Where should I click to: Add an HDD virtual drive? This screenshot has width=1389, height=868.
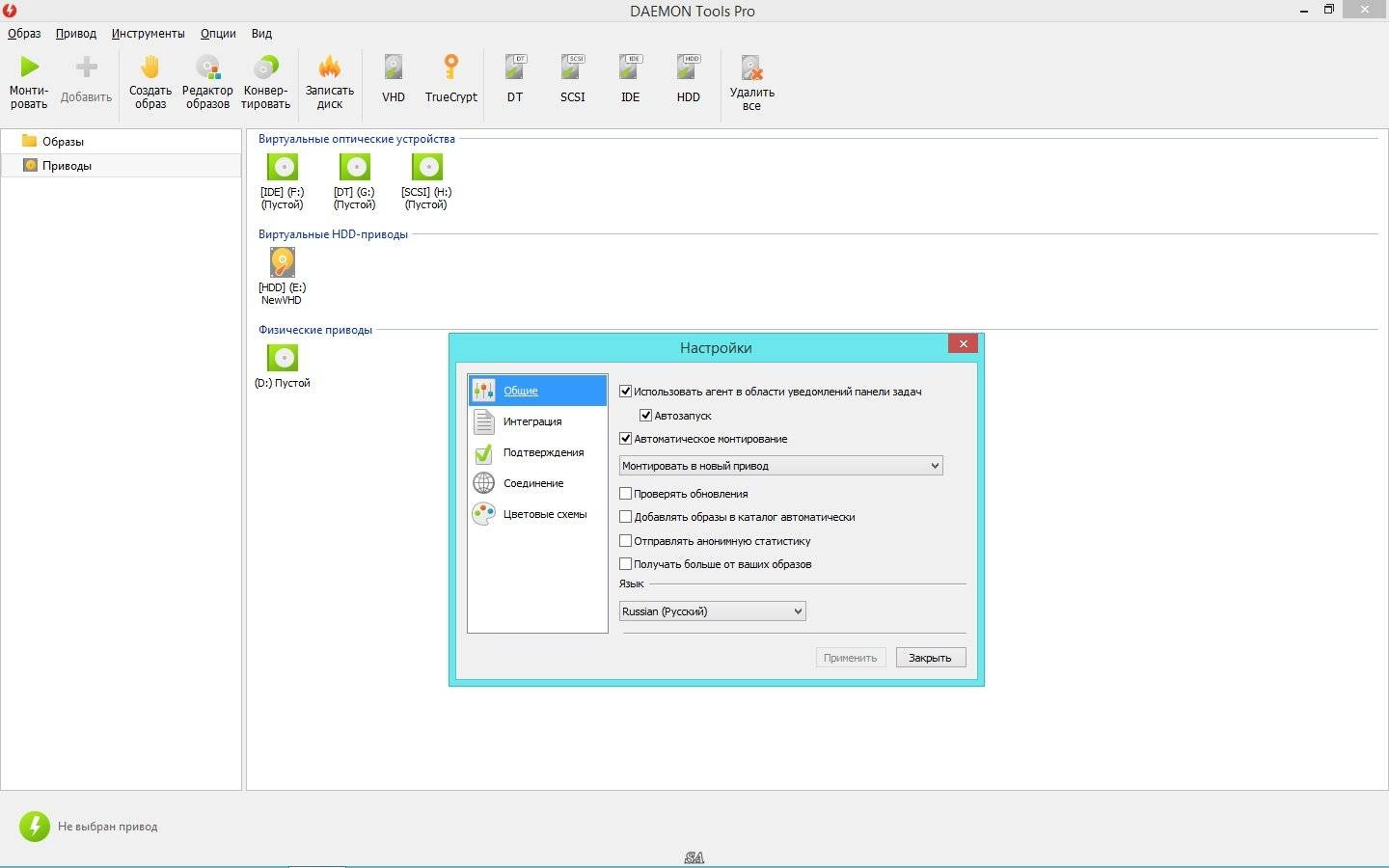(689, 79)
